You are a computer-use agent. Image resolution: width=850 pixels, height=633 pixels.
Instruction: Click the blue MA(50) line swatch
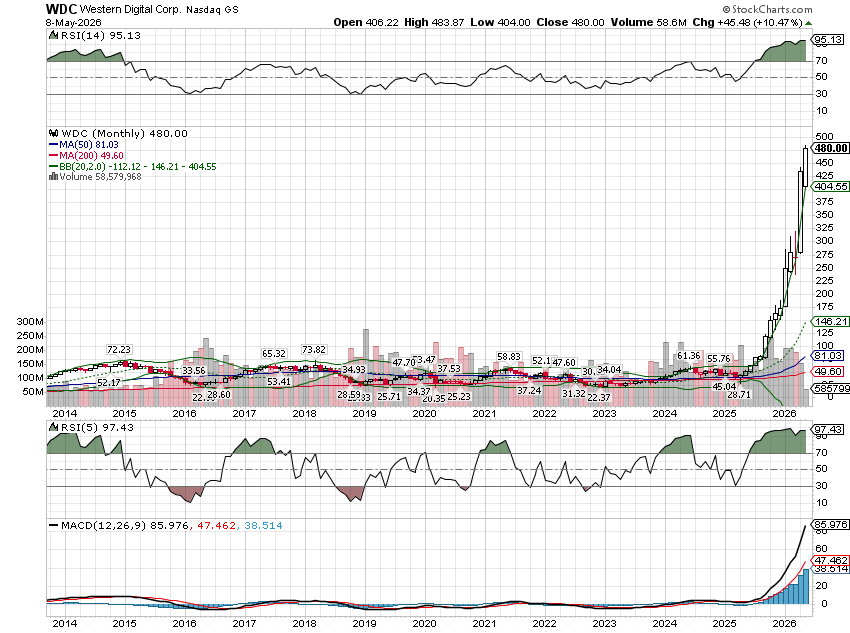53,145
